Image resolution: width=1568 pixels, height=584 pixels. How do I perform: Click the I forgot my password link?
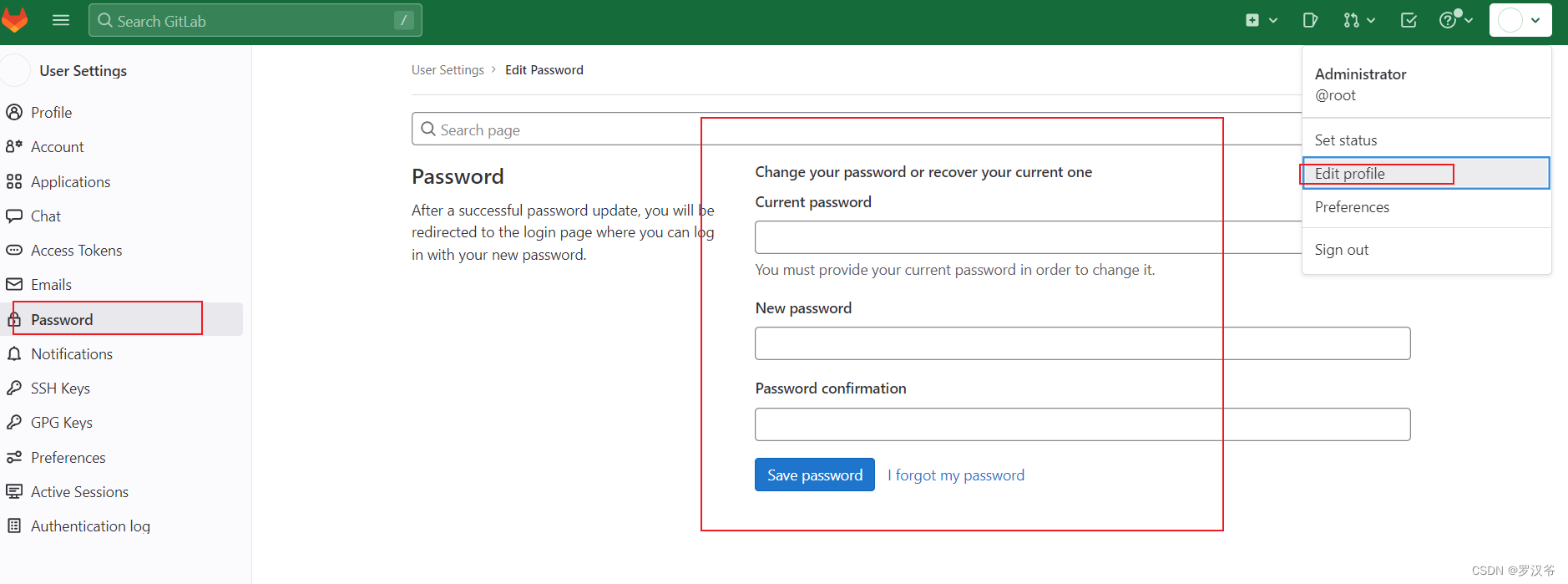pyautogui.click(x=956, y=475)
